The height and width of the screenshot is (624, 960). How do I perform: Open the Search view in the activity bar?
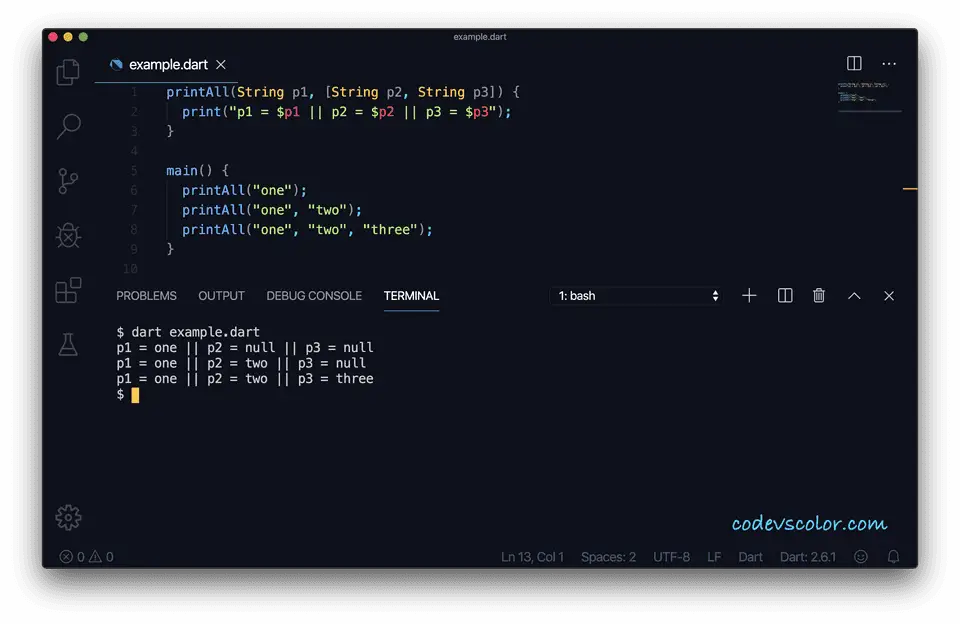68,126
